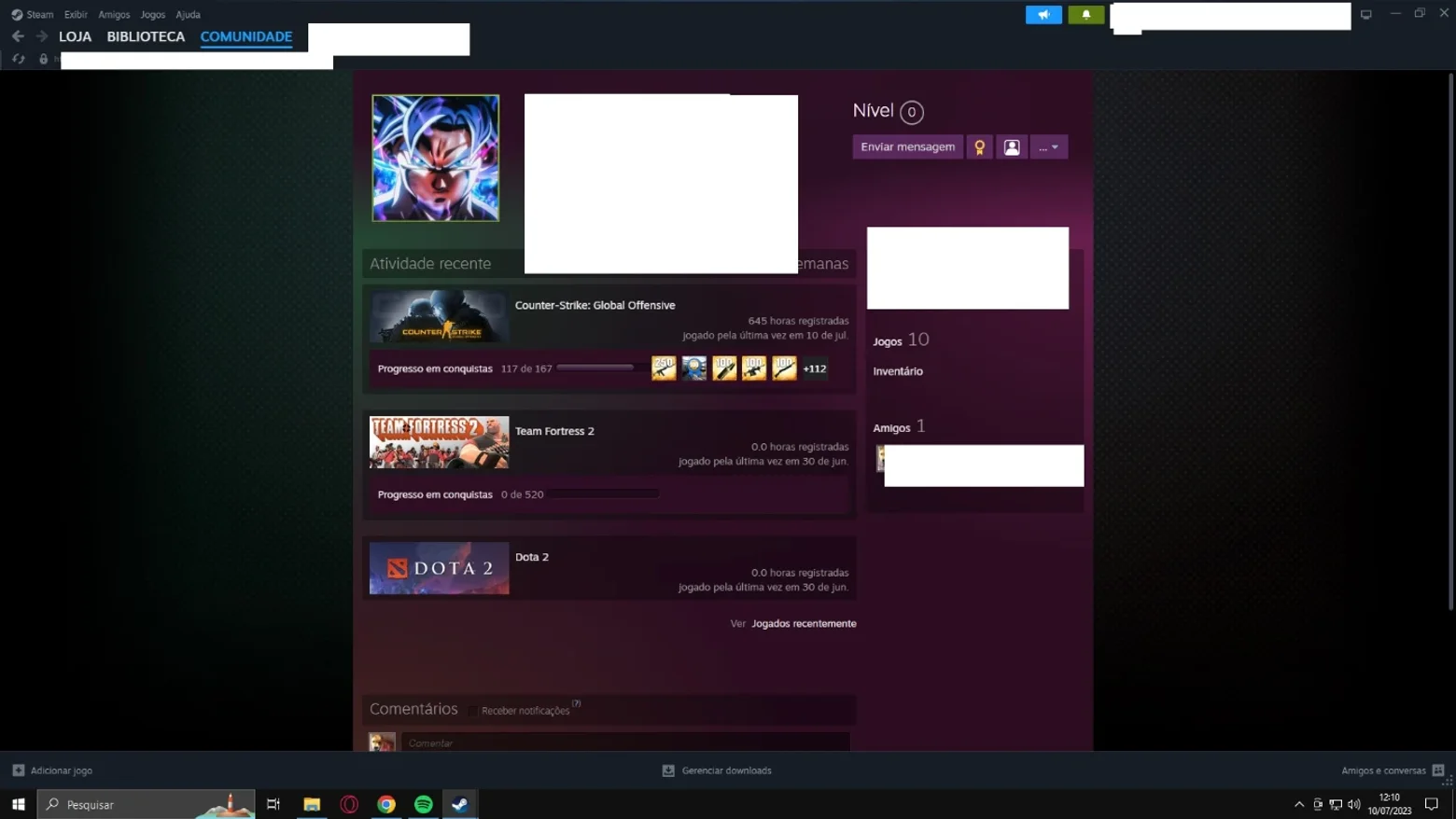Click the Enviar mensagem button
The width and height of the screenshot is (1456, 819).
907,147
